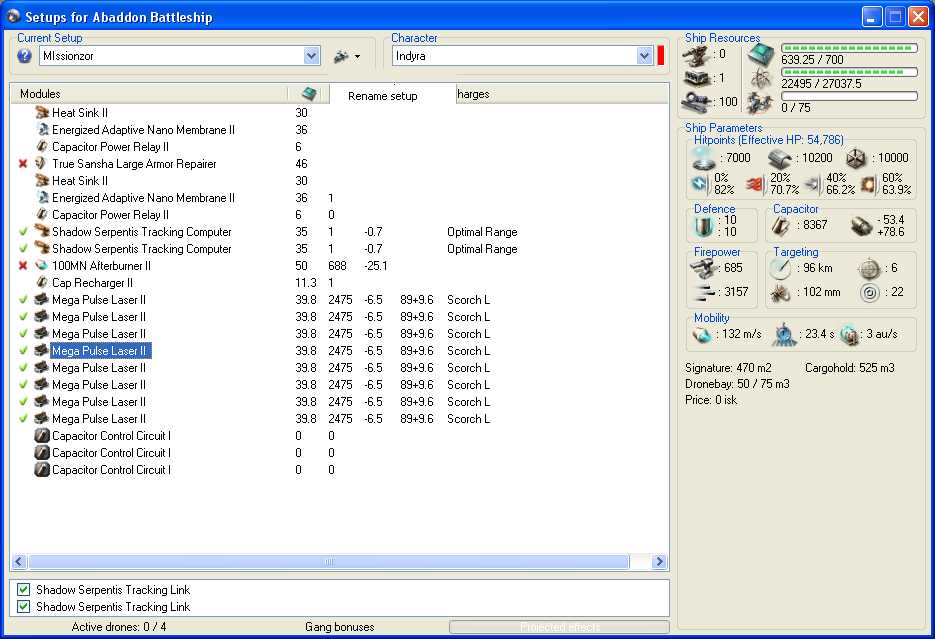Viewport: 935px width, 639px height.
Task: Click the turret firepower icon
Action: pyautogui.click(x=706, y=268)
